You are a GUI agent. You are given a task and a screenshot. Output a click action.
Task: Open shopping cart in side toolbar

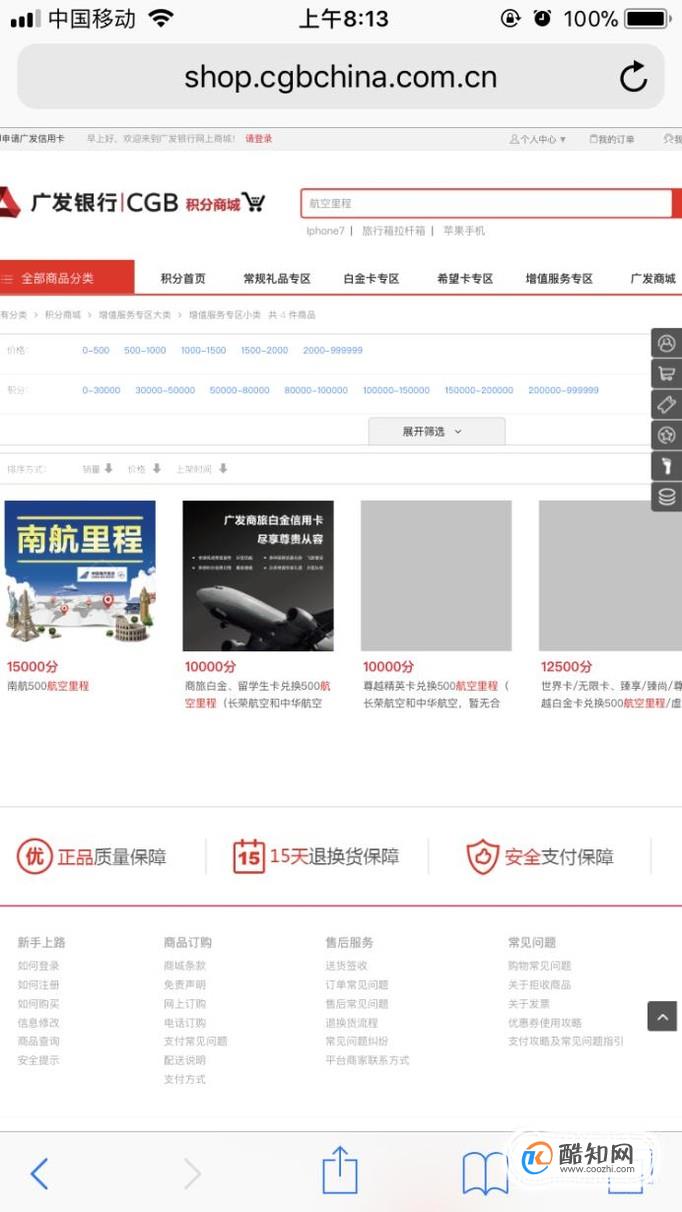click(666, 374)
